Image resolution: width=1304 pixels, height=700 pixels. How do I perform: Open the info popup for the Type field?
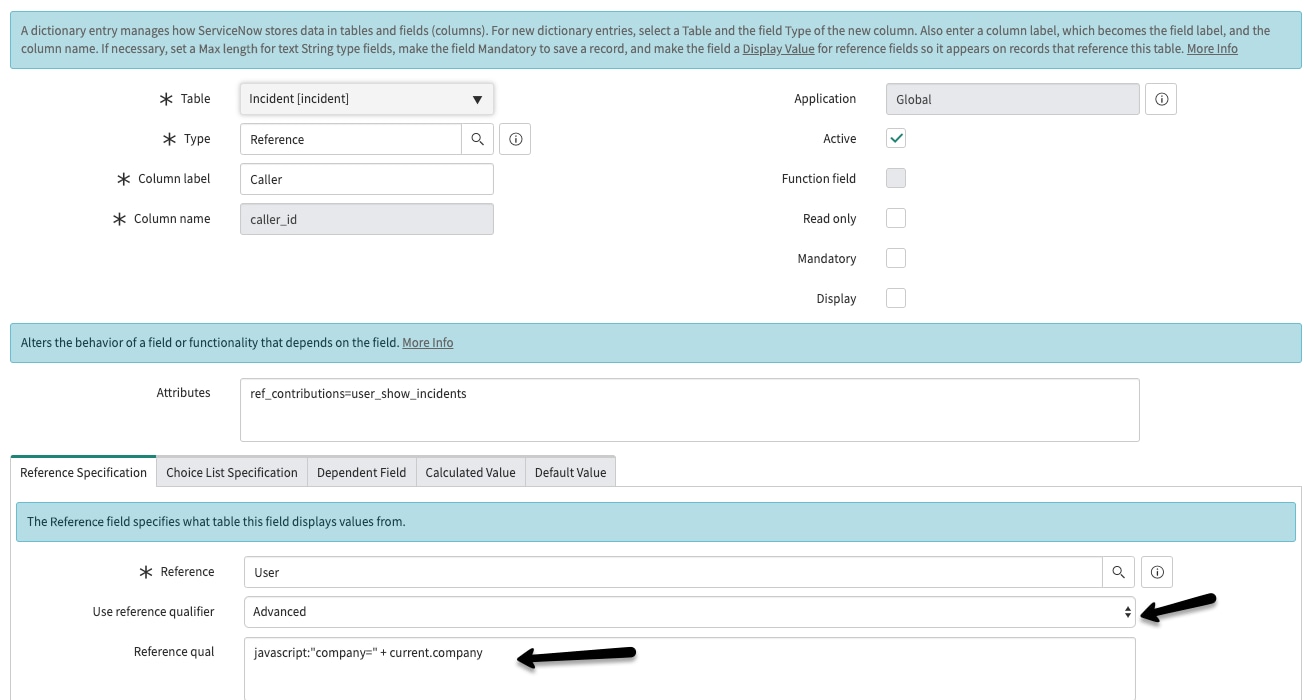[514, 138]
